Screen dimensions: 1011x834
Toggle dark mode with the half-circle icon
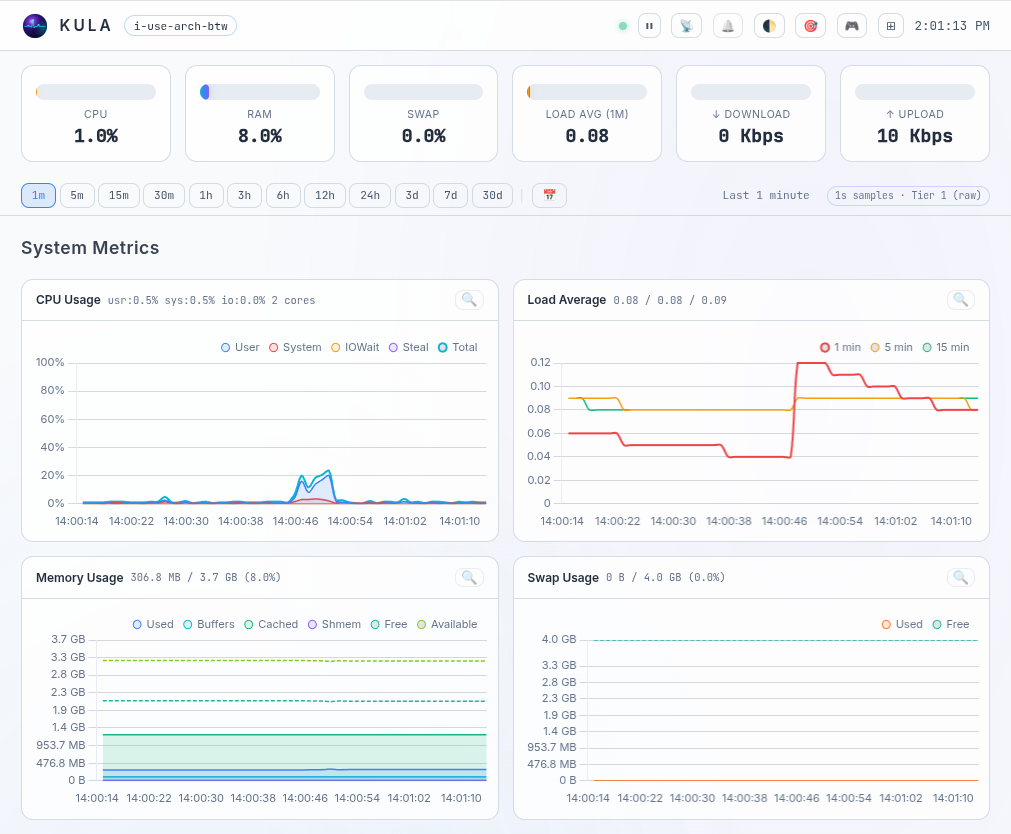(x=769, y=25)
